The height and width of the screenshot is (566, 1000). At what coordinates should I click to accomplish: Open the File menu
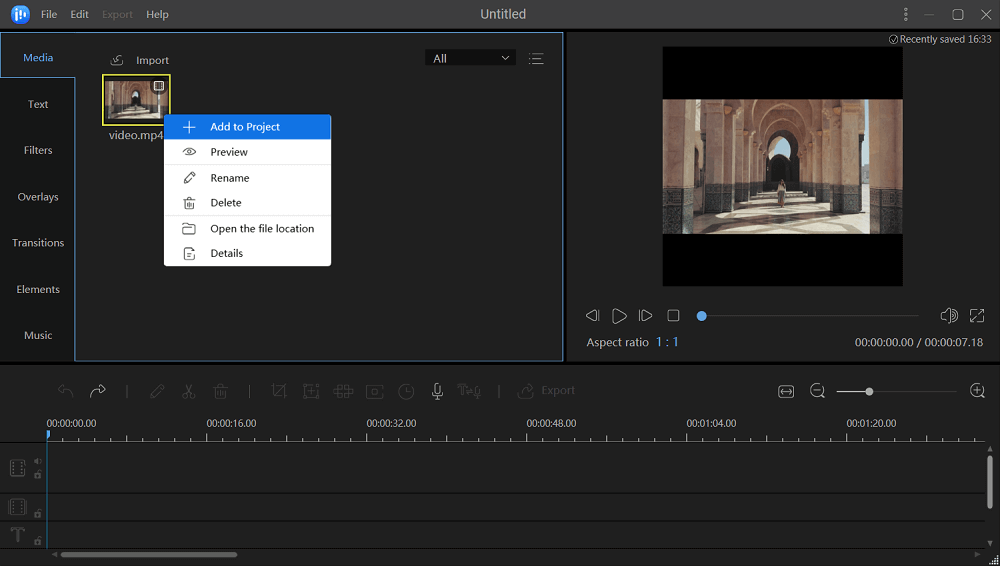pos(49,15)
